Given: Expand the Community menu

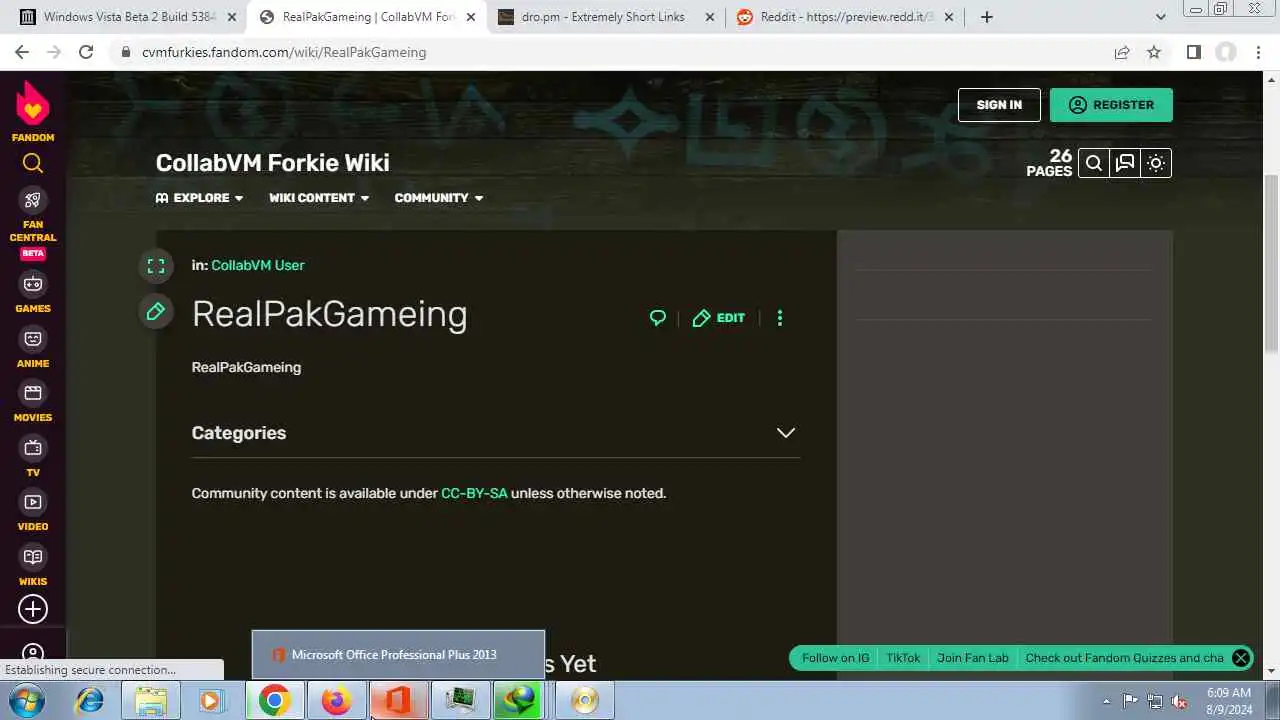Looking at the screenshot, I should [439, 198].
